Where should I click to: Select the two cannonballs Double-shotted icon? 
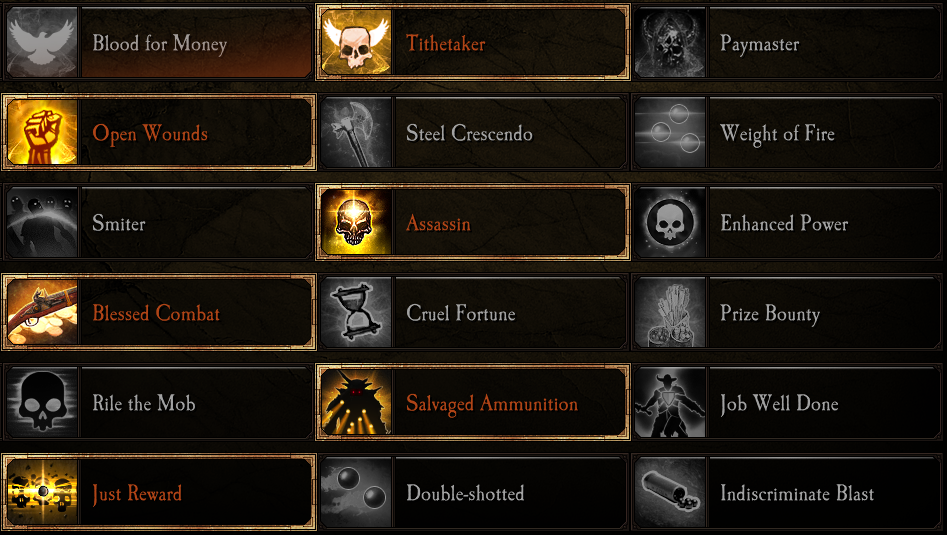pos(356,493)
